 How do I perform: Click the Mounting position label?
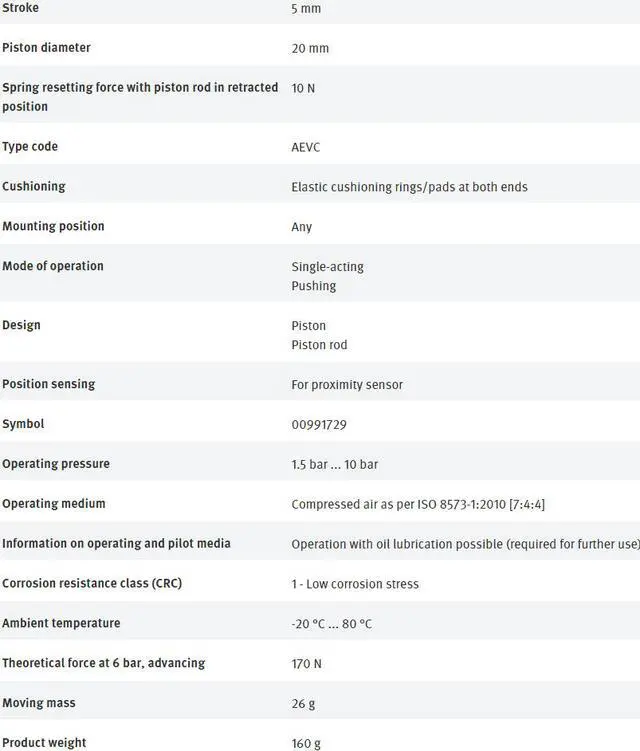click(x=53, y=226)
